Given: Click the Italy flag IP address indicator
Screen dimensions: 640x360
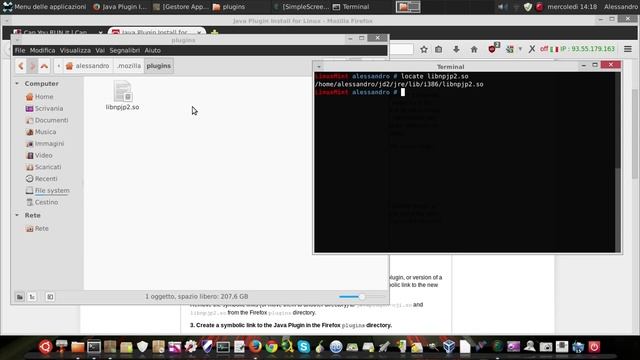Looking at the screenshot, I should (582, 49).
